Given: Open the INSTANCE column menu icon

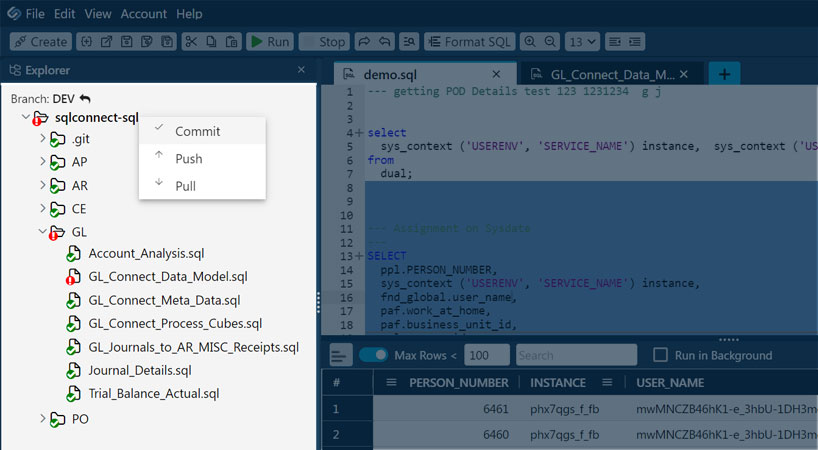Looking at the screenshot, I should pos(606,382).
